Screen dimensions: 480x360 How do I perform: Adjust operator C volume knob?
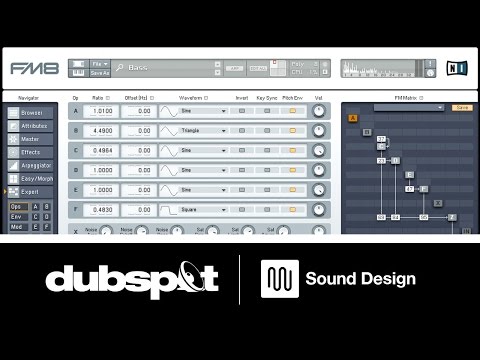click(x=319, y=150)
